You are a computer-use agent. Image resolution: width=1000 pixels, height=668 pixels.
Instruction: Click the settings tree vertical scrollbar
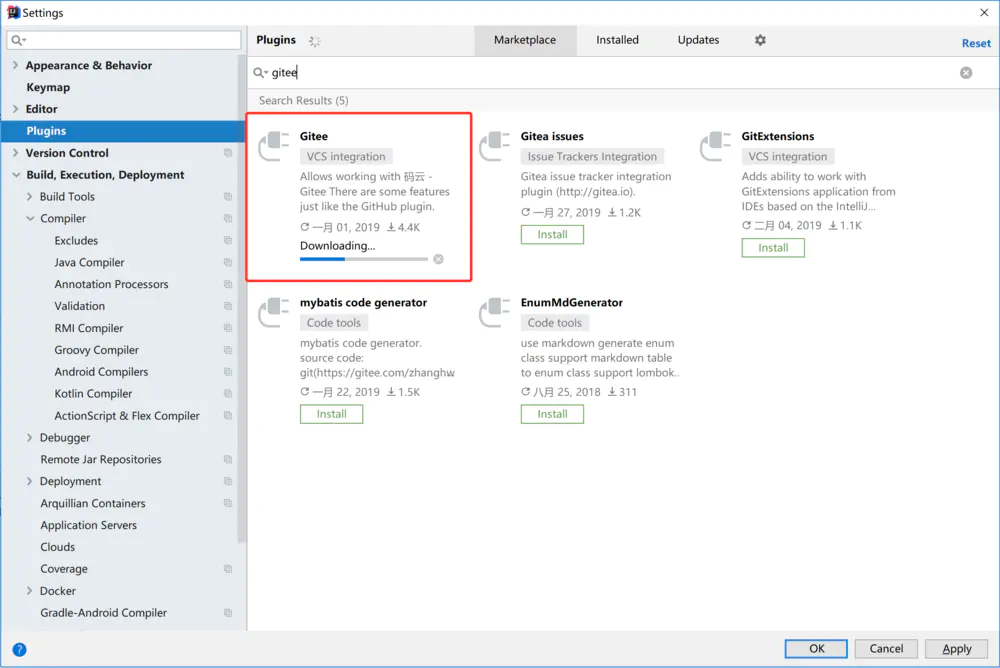(x=242, y=300)
